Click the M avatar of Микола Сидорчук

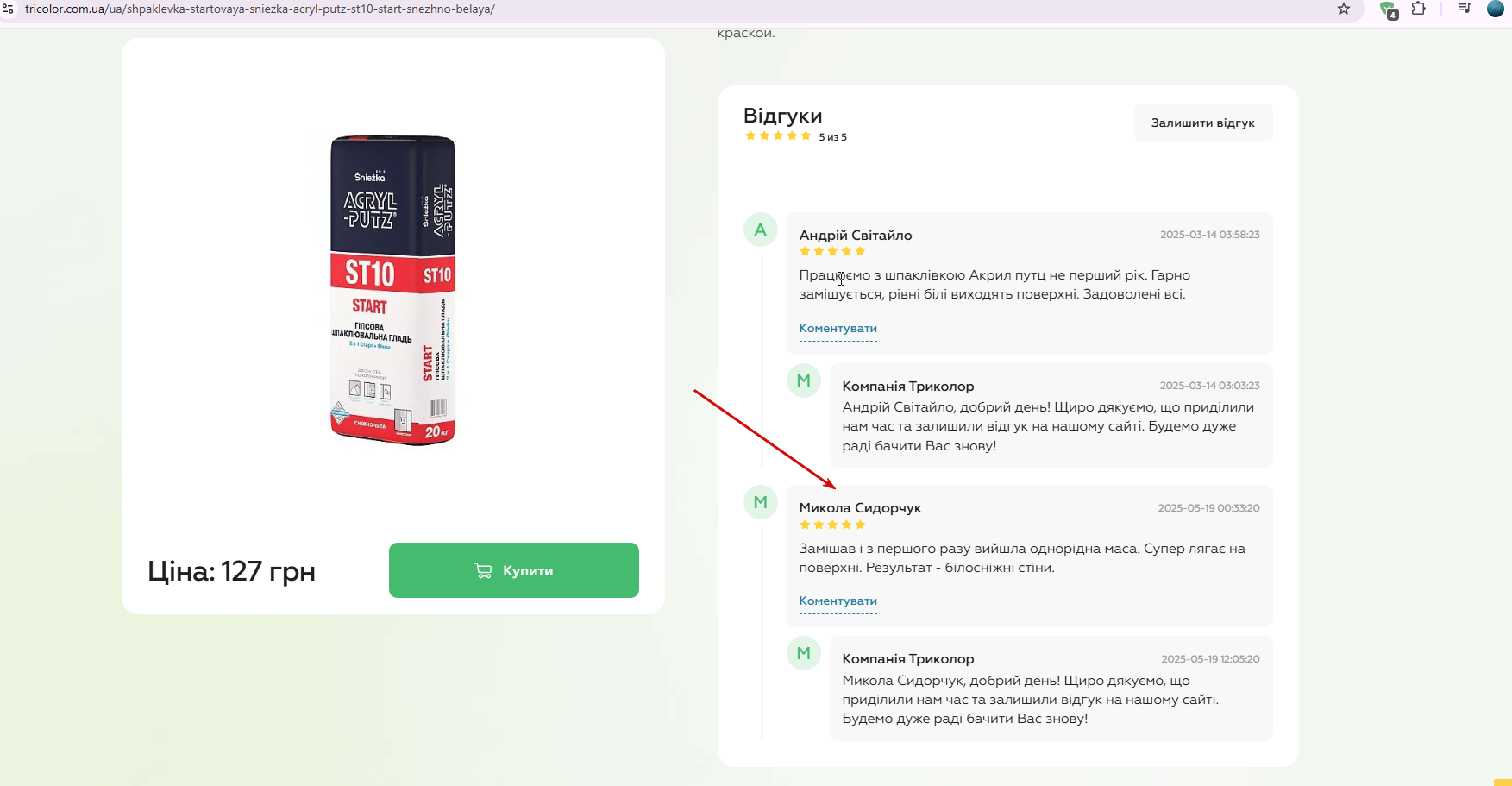[761, 502]
